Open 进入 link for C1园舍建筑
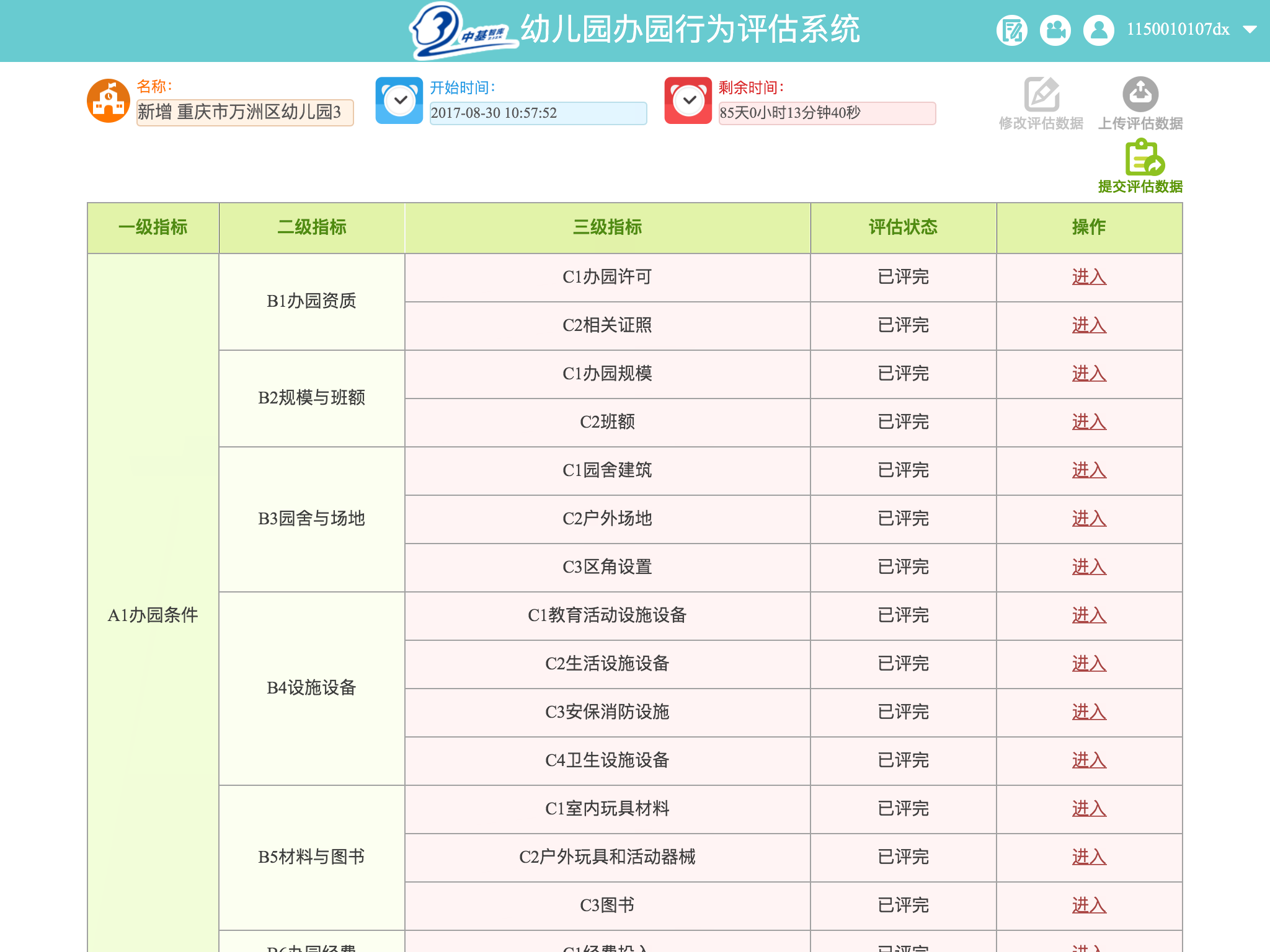The image size is (1270, 952). pos(1089,470)
